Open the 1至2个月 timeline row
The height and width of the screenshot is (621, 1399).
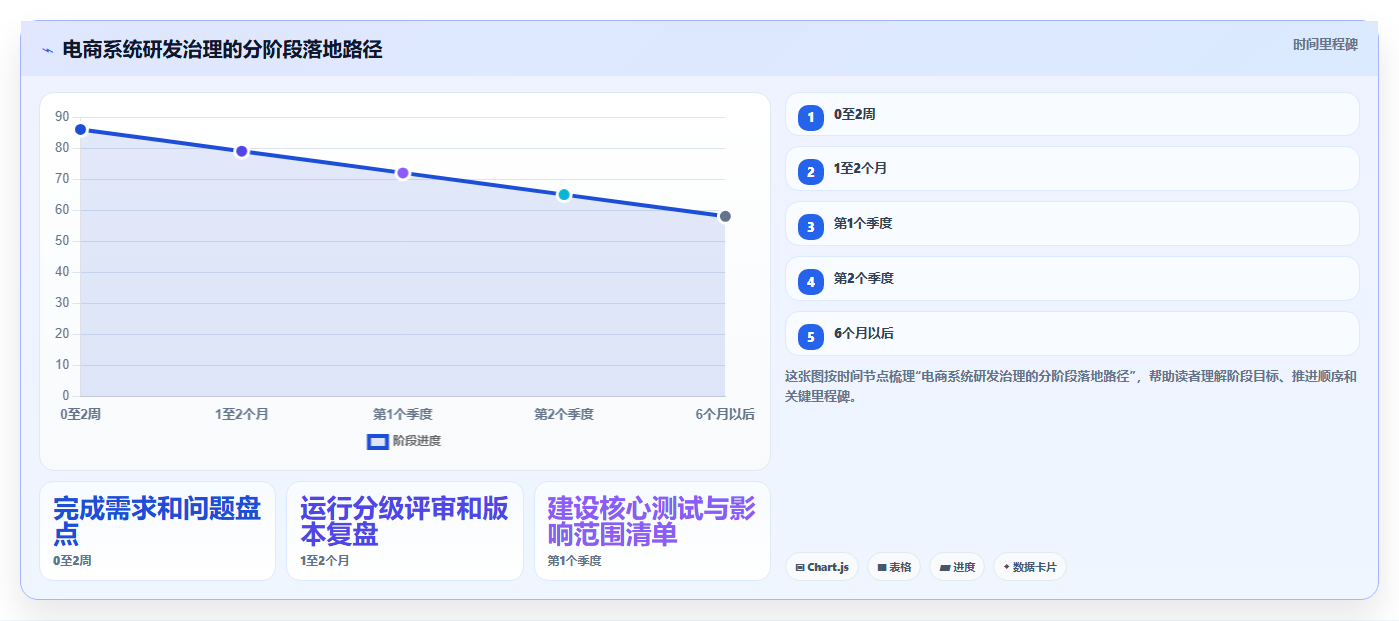1072,169
